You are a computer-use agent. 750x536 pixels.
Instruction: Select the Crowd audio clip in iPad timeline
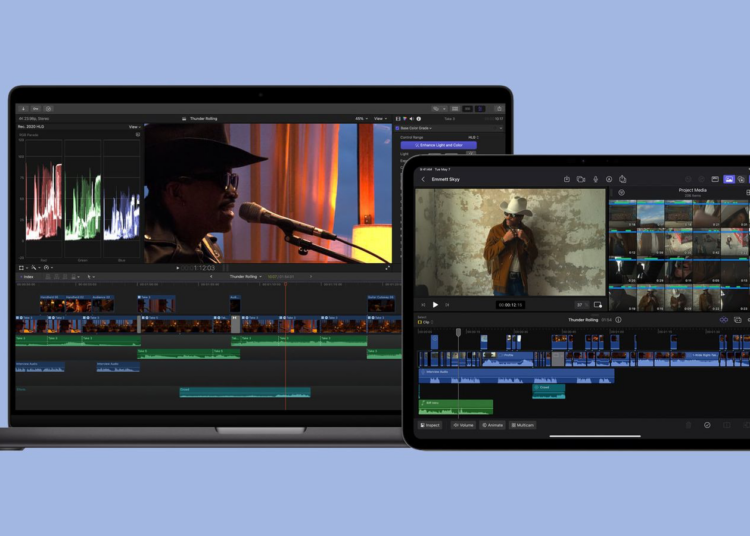[x=549, y=391]
